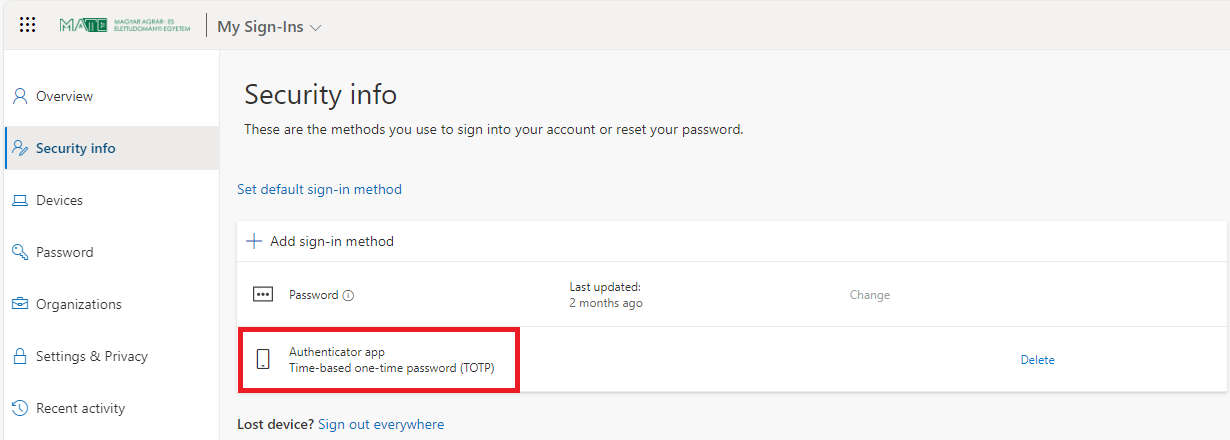Click the Devices laptop icon
The height and width of the screenshot is (440, 1230).
pos(19,201)
